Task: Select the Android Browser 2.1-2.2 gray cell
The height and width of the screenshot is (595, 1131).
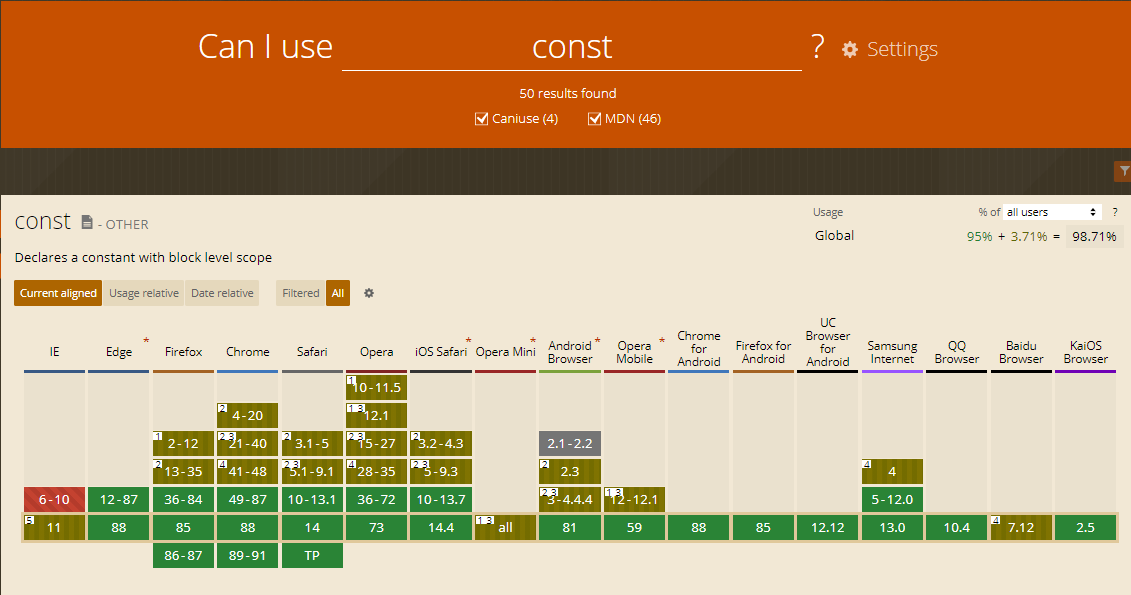Action: (570, 444)
